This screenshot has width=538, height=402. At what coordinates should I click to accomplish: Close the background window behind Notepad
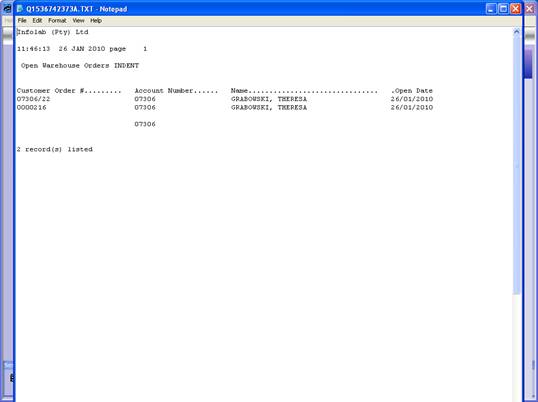[x=530, y=9]
